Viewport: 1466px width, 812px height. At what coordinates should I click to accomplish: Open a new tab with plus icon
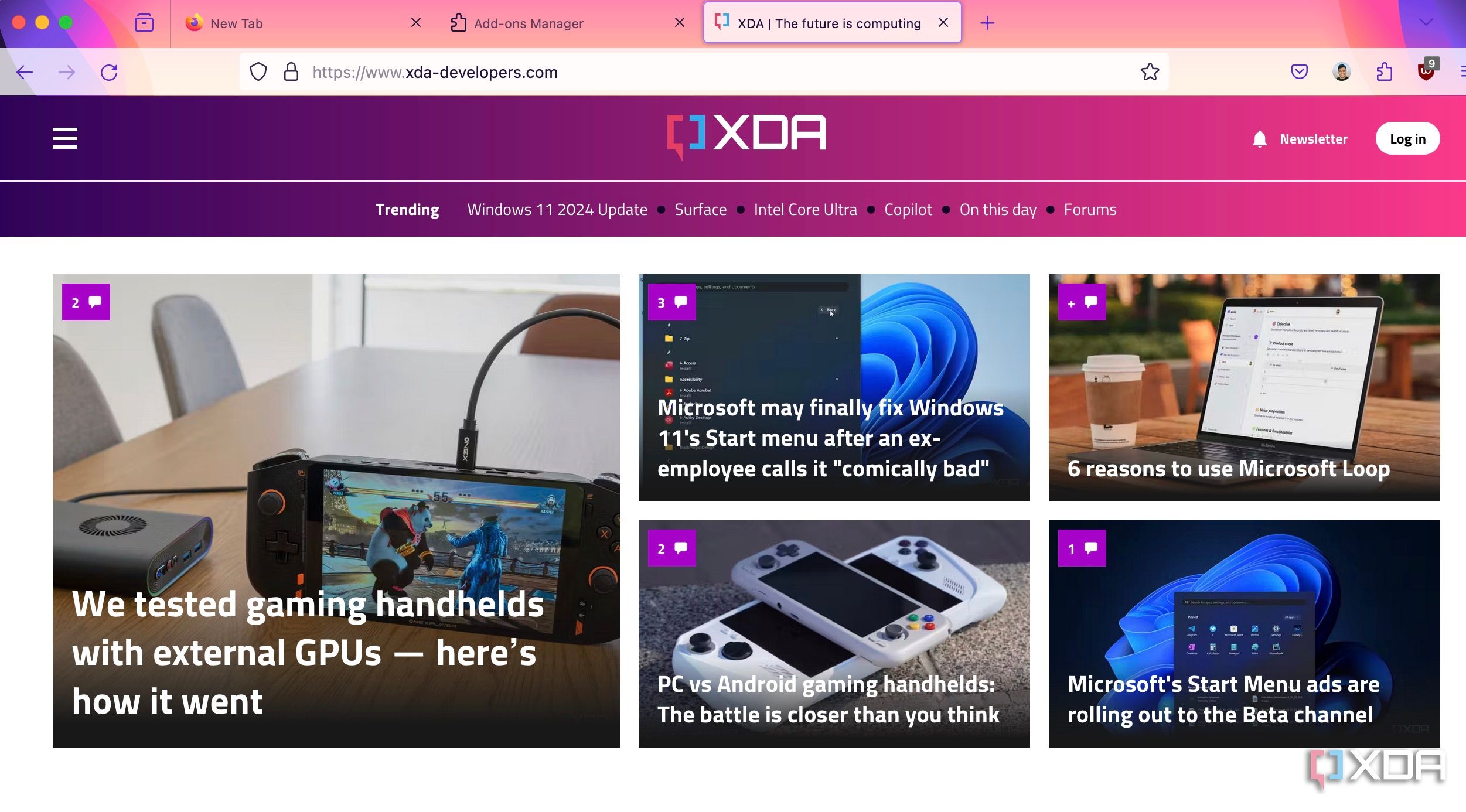(x=987, y=23)
